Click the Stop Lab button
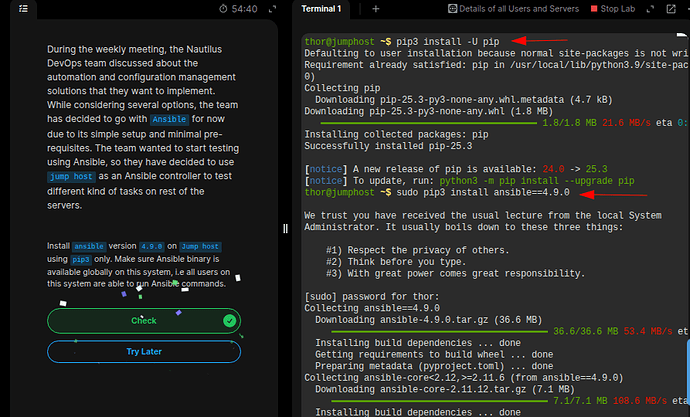The width and height of the screenshot is (690, 417). click(613, 9)
